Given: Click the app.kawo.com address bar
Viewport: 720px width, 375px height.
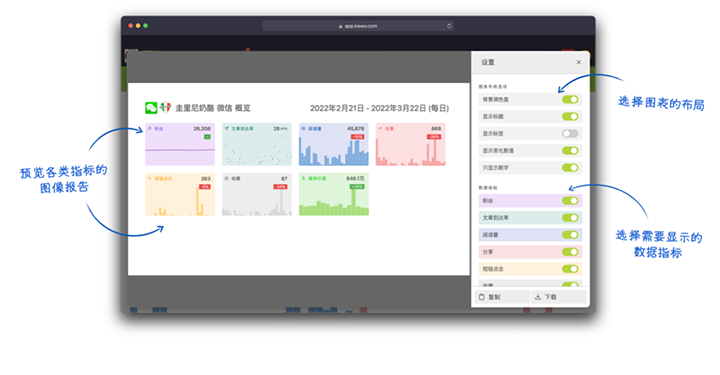Looking at the screenshot, I should tap(358, 26).
